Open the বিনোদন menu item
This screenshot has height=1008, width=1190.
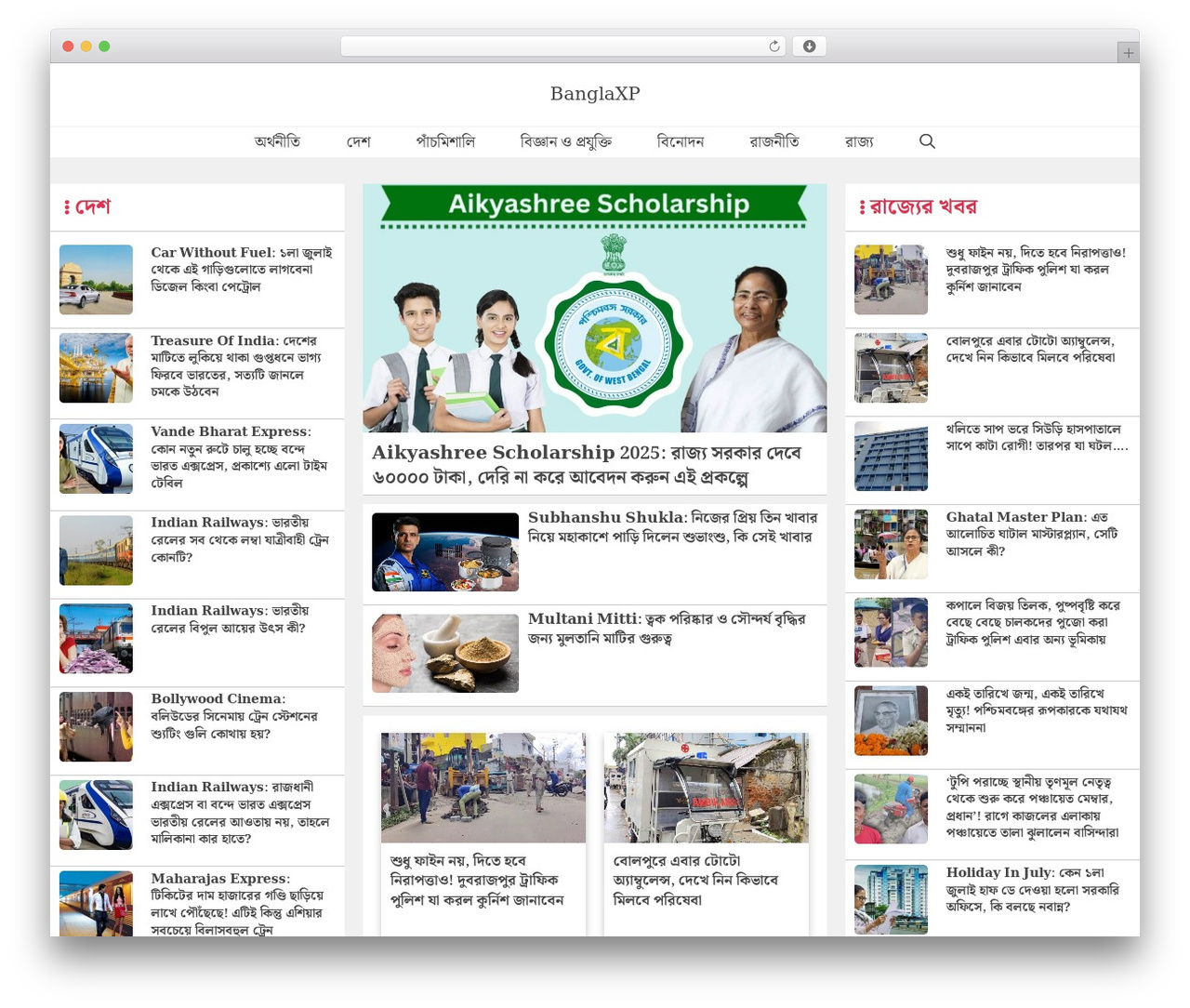coord(681,141)
